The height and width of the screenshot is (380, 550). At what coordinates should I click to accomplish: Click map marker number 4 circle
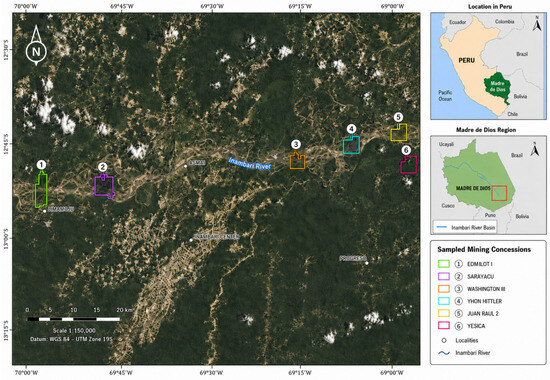(x=351, y=129)
